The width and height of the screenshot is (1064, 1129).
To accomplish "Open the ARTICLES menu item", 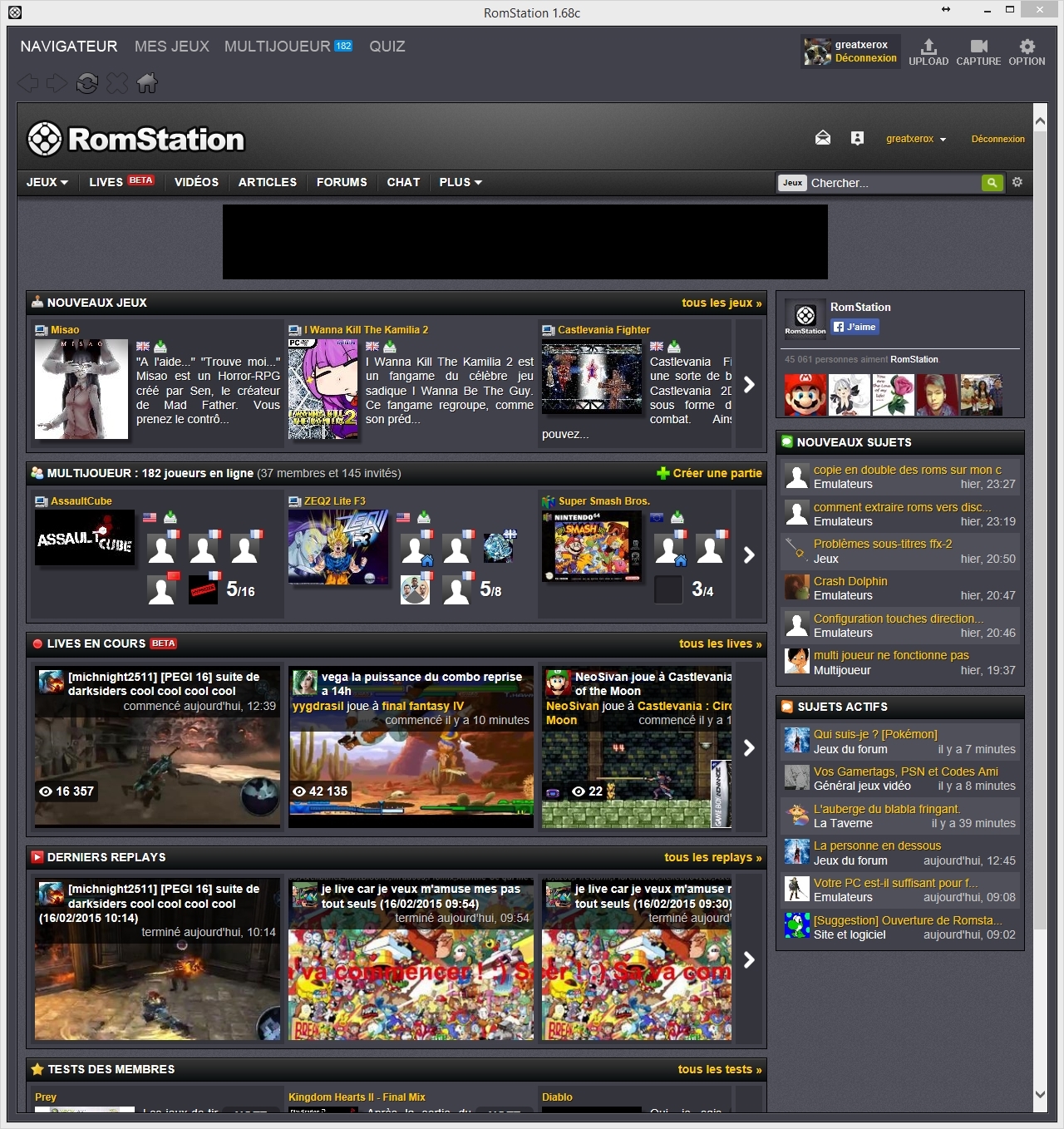I will point(268,182).
